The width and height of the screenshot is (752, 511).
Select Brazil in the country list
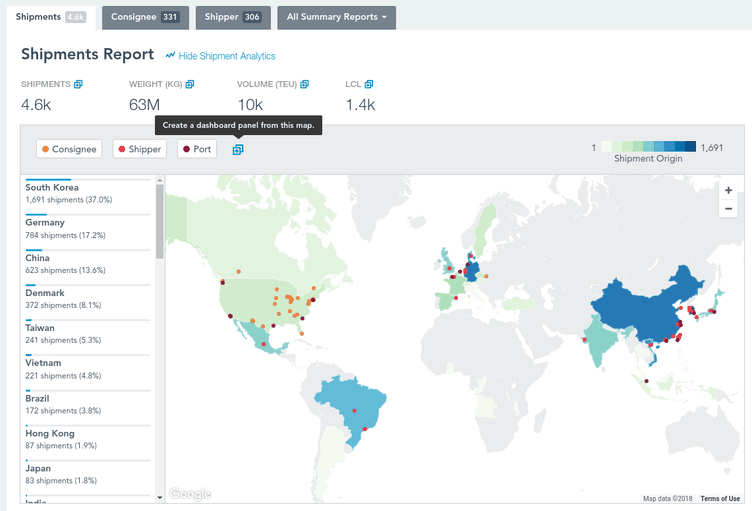[x=88, y=404]
